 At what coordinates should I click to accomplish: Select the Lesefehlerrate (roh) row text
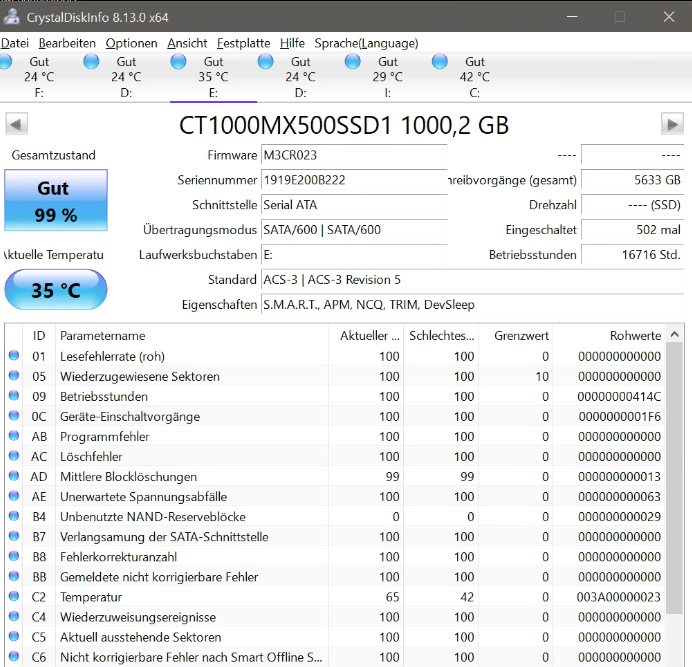(x=112, y=356)
